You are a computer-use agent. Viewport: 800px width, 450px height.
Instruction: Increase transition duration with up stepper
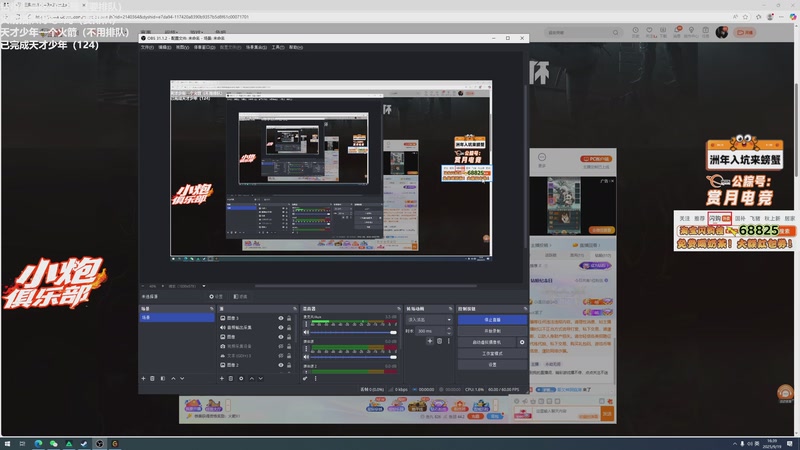449,329
